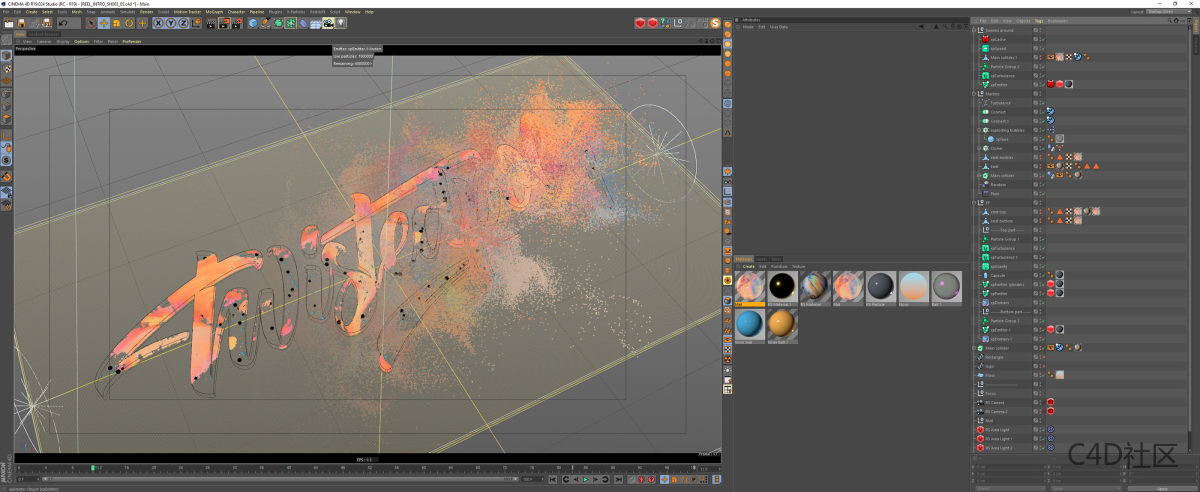The width and height of the screenshot is (1200, 492).
Task: Click the Options menu in viewport
Action: [81, 41]
